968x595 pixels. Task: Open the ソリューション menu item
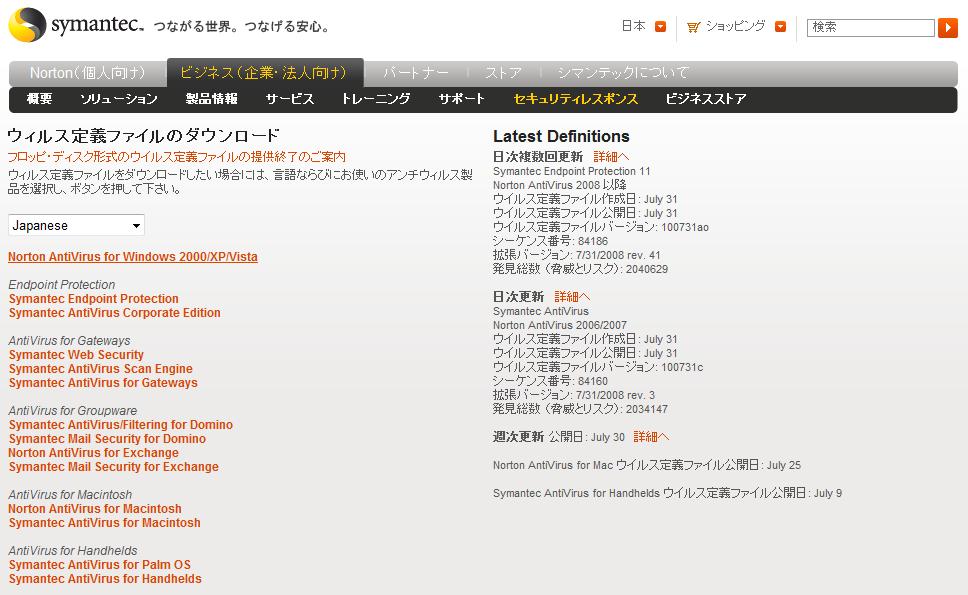coord(119,99)
